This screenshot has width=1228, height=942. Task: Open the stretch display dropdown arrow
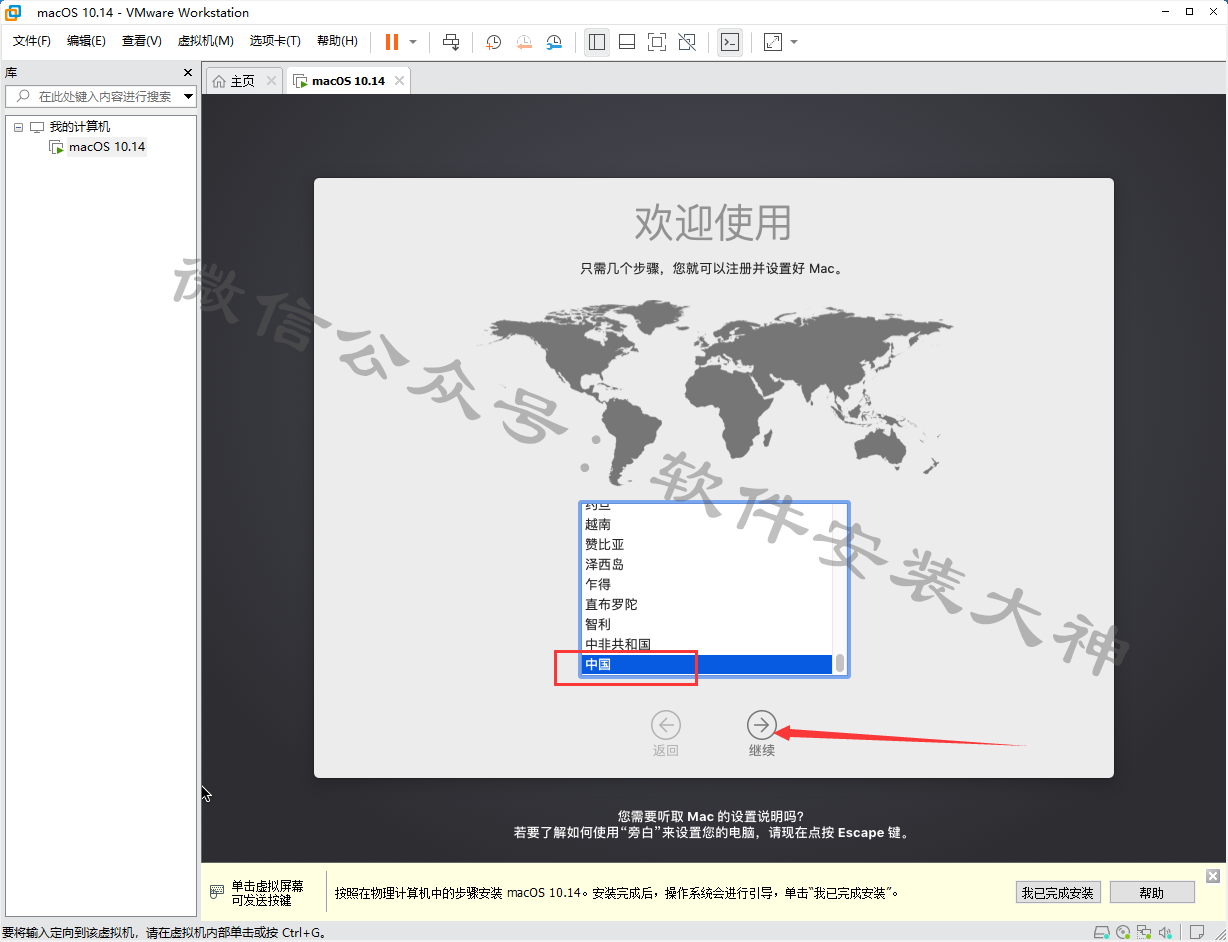point(794,42)
